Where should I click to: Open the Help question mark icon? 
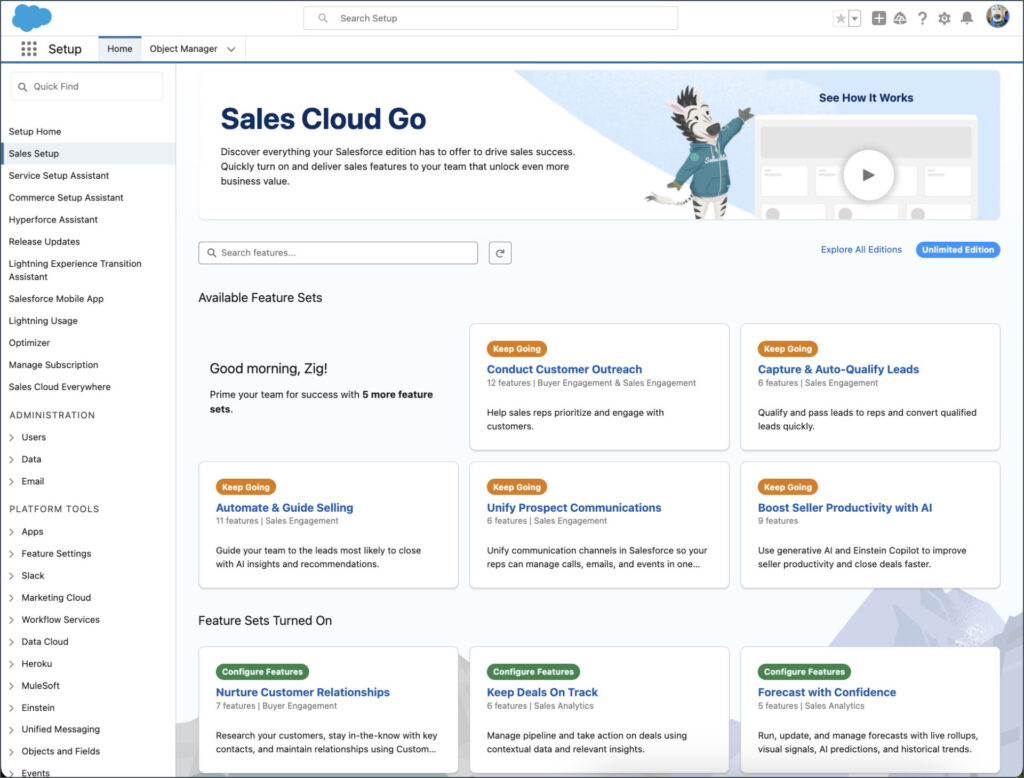pos(922,18)
